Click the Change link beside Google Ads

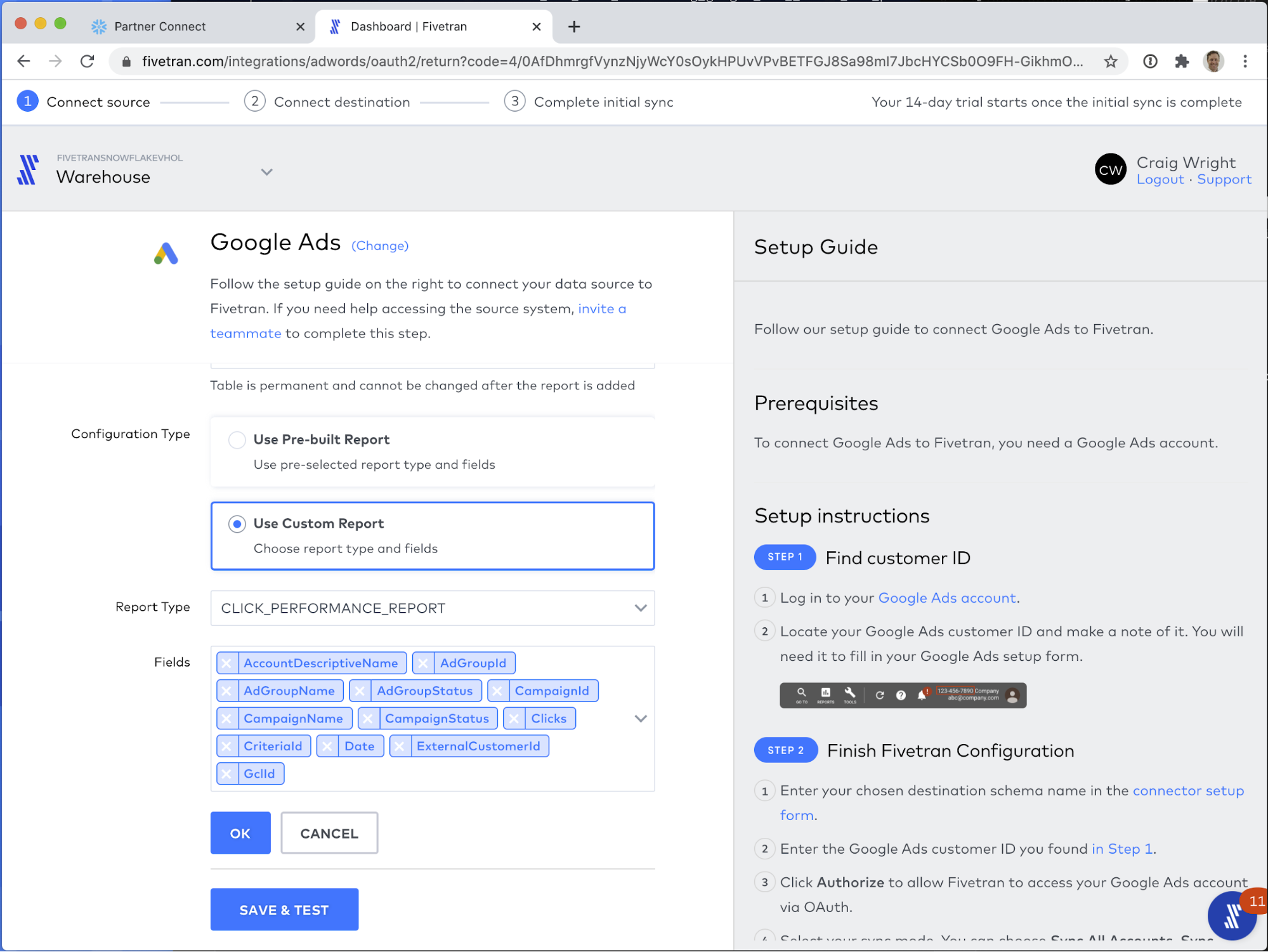(379, 246)
